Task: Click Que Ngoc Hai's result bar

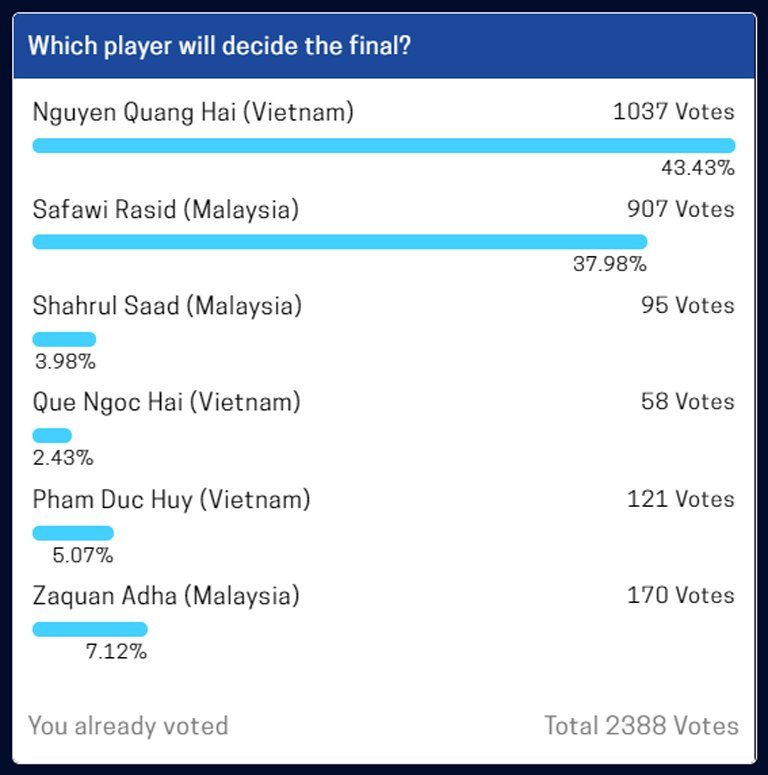Action: [x=52, y=435]
